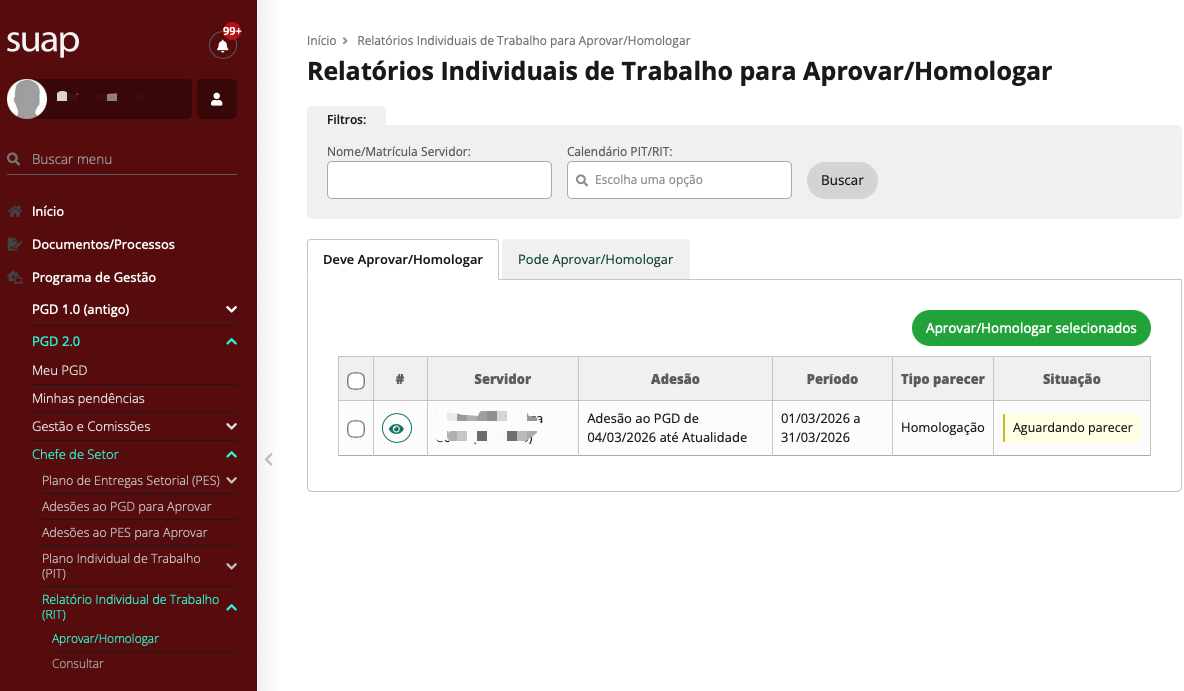The width and height of the screenshot is (1184, 691).
Task: Toggle the select-all checkbox in table header
Action: pyautogui.click(x=355, y=380)
